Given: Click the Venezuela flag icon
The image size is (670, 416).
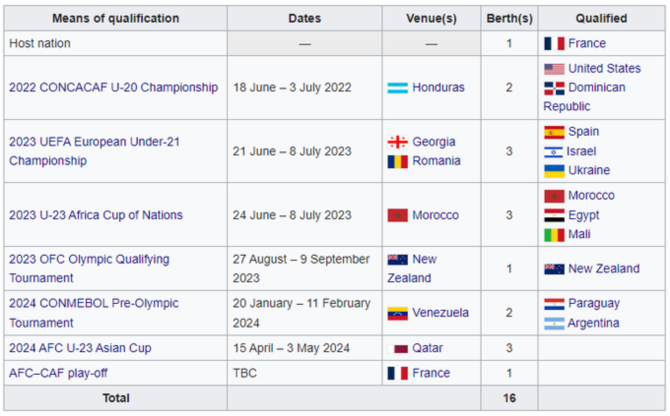Looking at the screenshot, I should coord(397,313).
